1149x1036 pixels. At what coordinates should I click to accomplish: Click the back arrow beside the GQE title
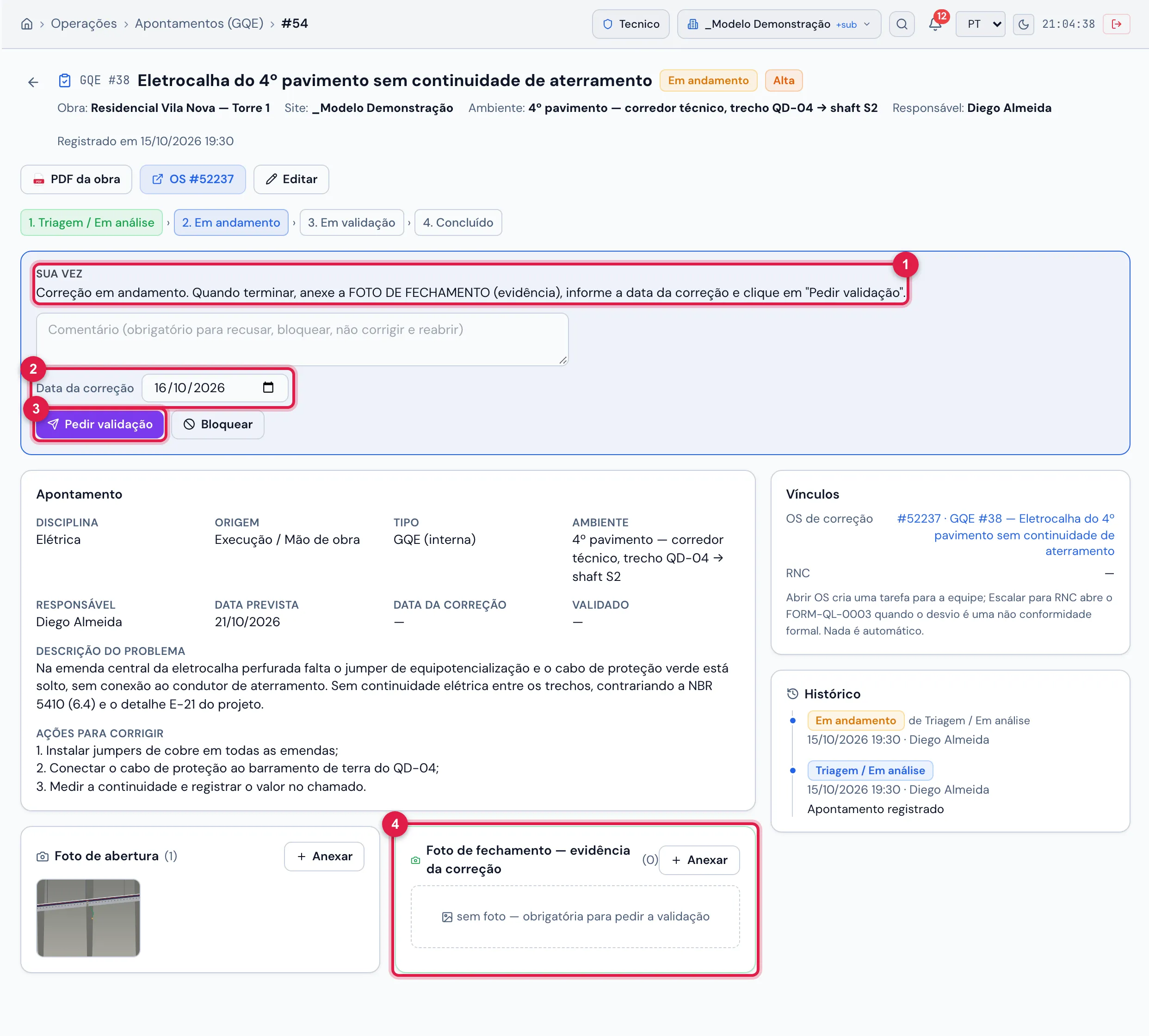pos(33,82)
